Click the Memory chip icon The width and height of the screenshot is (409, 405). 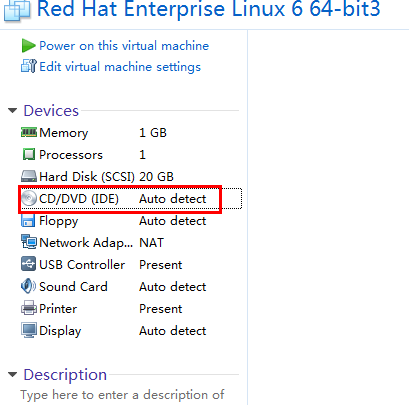(29, 132)
